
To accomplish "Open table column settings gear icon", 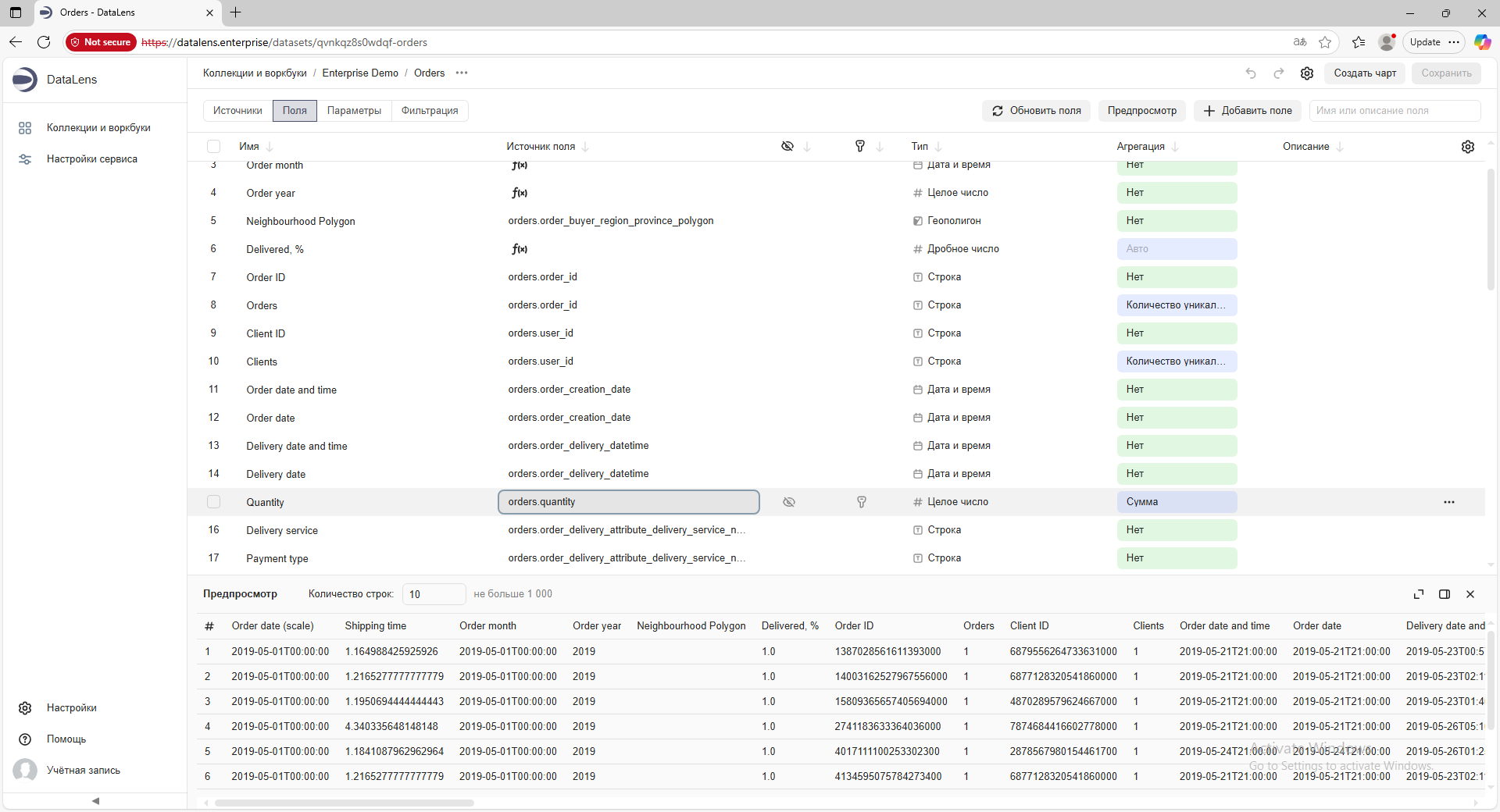I will (1468, 147).
